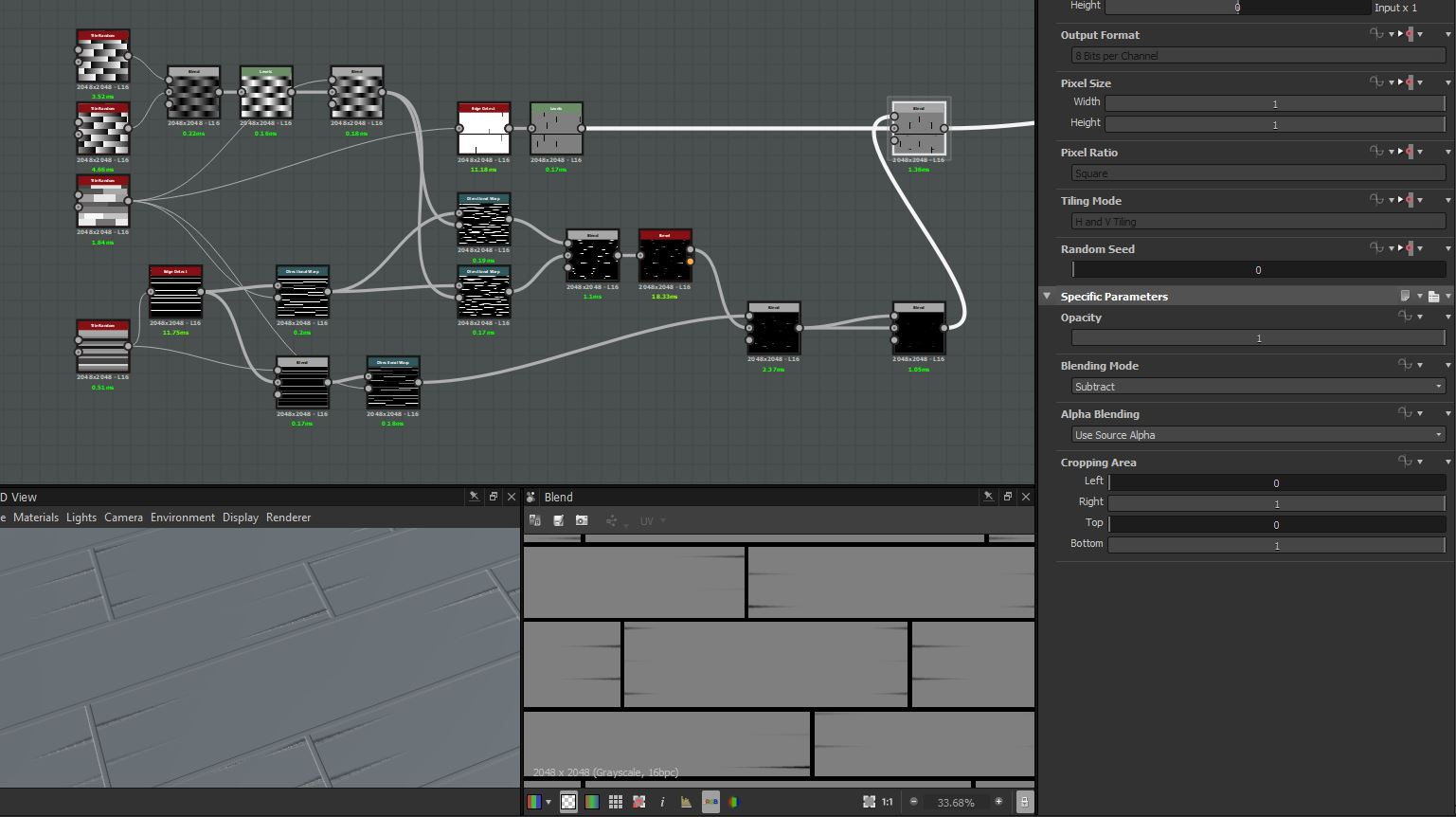1456x817 pixels.
Task: Click the Cropping Area Top field
Action: tap(1277, 524)
